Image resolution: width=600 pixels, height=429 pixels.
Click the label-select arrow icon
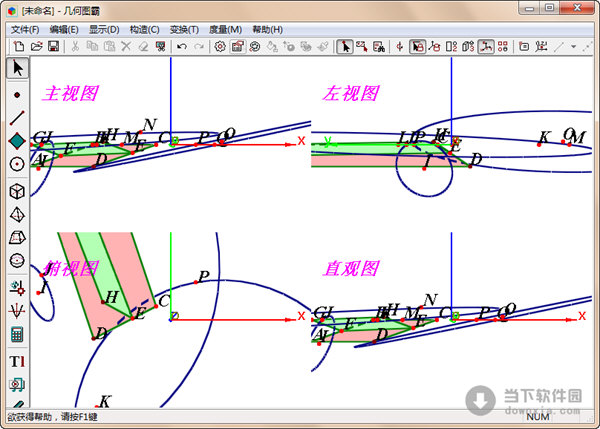(362, 47)
